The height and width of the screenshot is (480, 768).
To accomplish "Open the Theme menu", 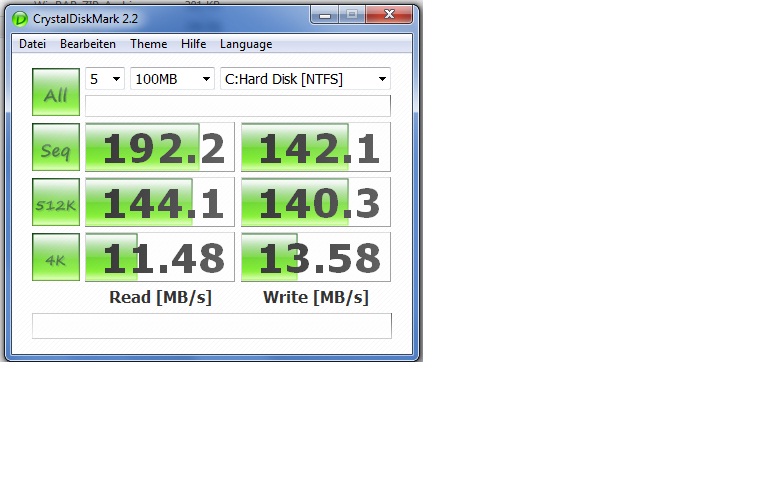I will click(148, 44).
